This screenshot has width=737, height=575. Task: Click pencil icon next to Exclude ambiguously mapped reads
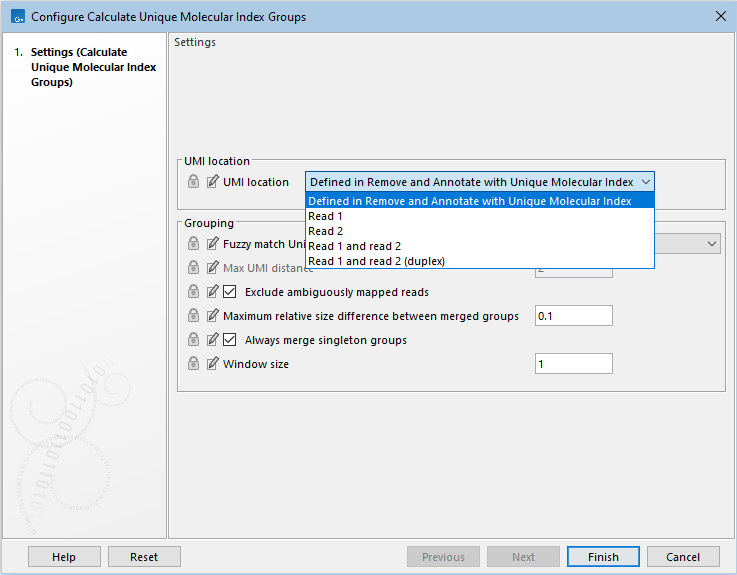pos(212,292)
